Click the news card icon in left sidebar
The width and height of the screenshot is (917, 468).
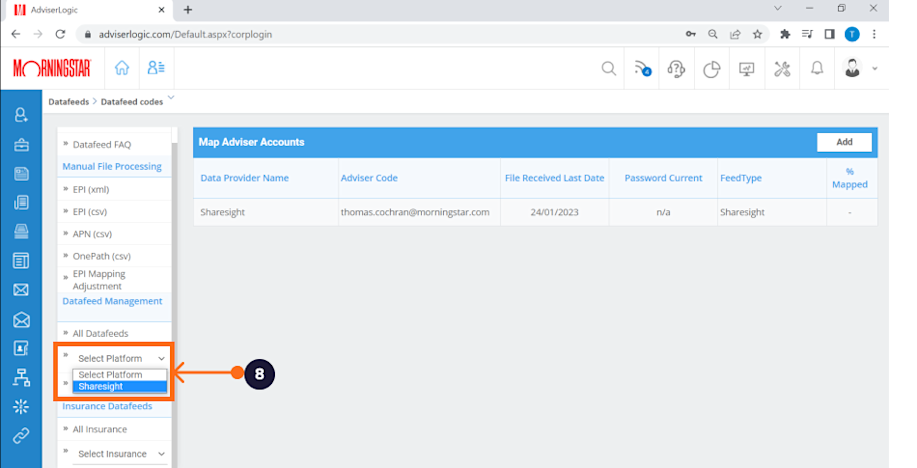(21, 173)
